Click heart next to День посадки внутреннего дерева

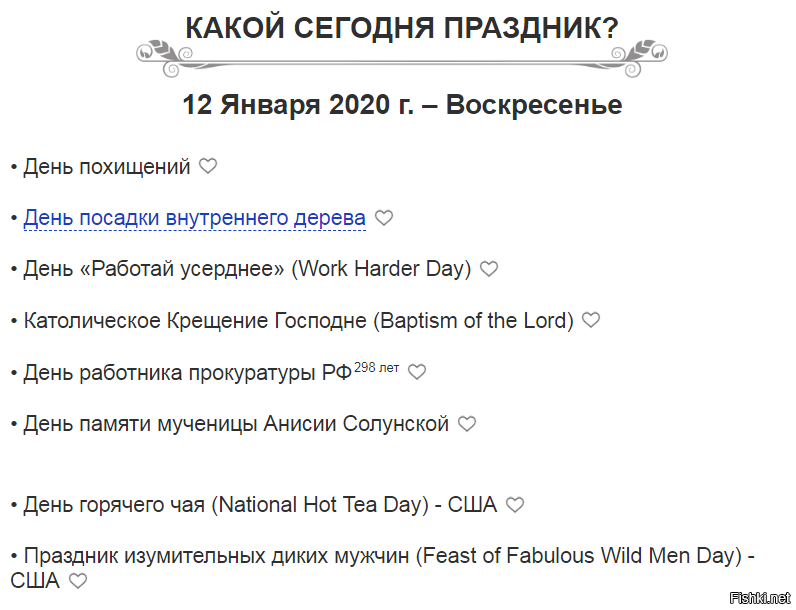[384, 218]
